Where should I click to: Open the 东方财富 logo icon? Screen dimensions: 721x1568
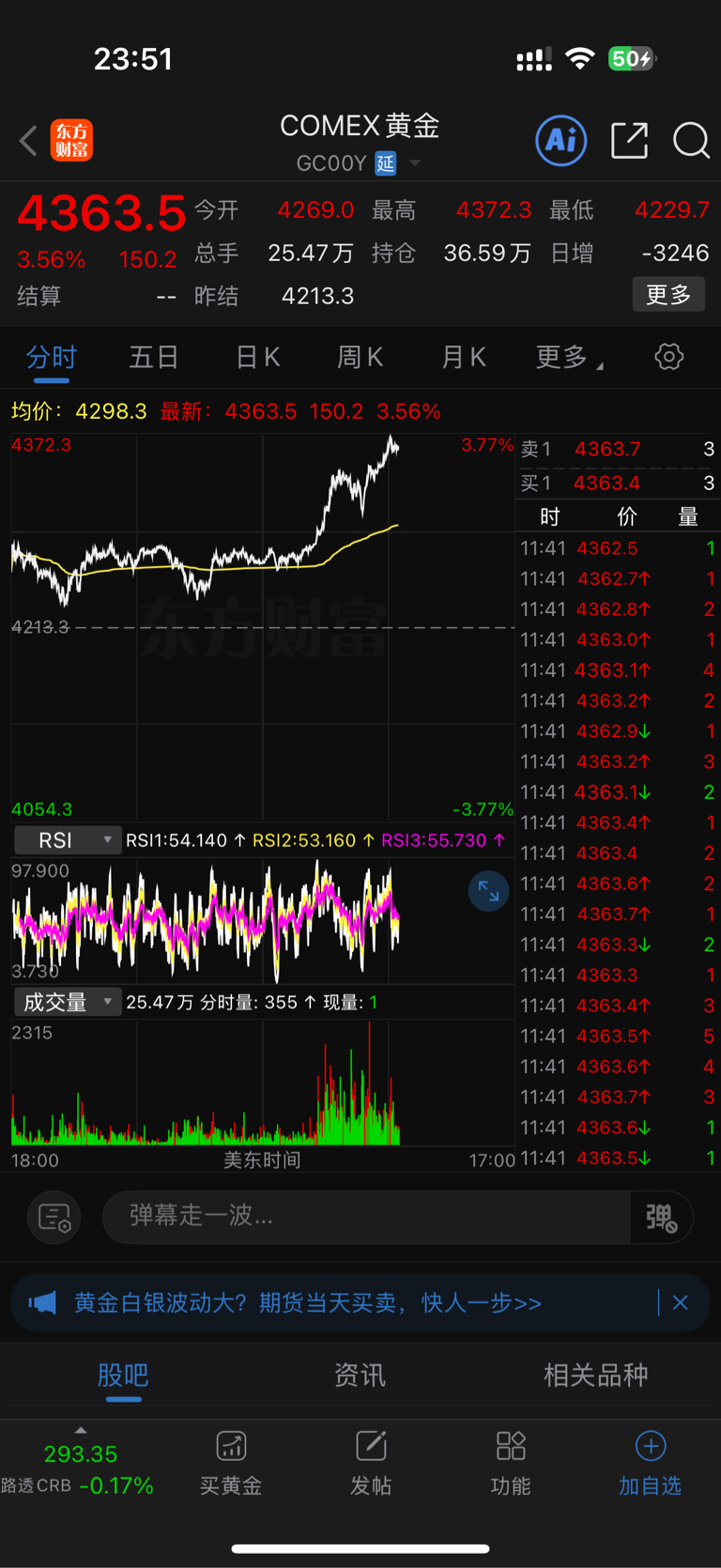(x=71, y=140)
